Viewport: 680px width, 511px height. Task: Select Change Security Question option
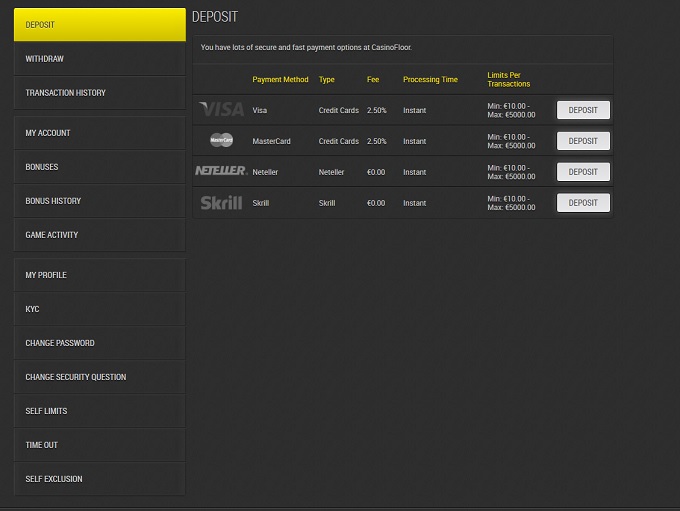click(99, 377)
